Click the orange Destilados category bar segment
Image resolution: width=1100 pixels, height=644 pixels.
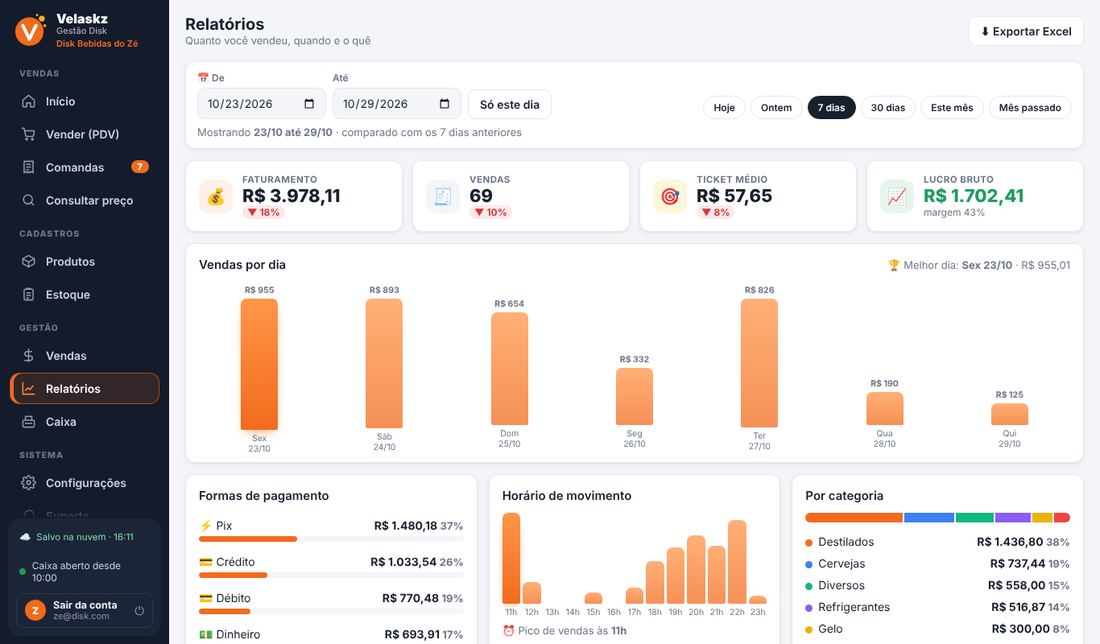coord(854,518)
